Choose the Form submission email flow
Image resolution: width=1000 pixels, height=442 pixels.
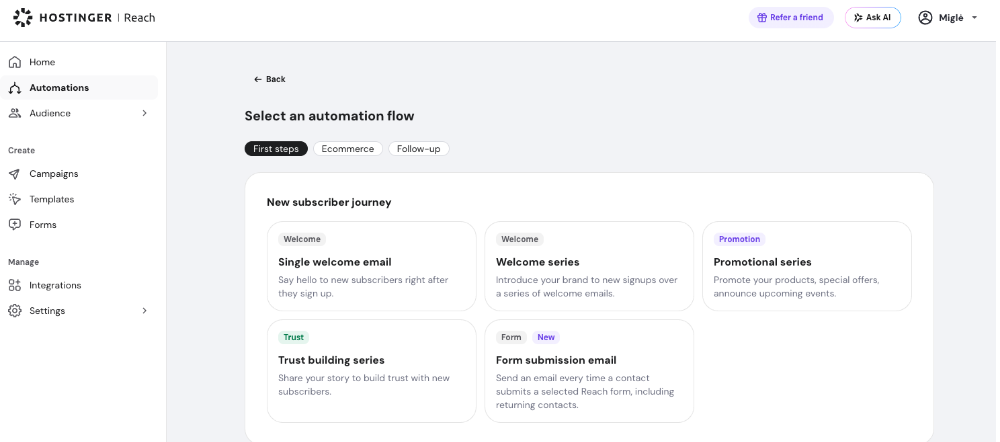(589, 371)
